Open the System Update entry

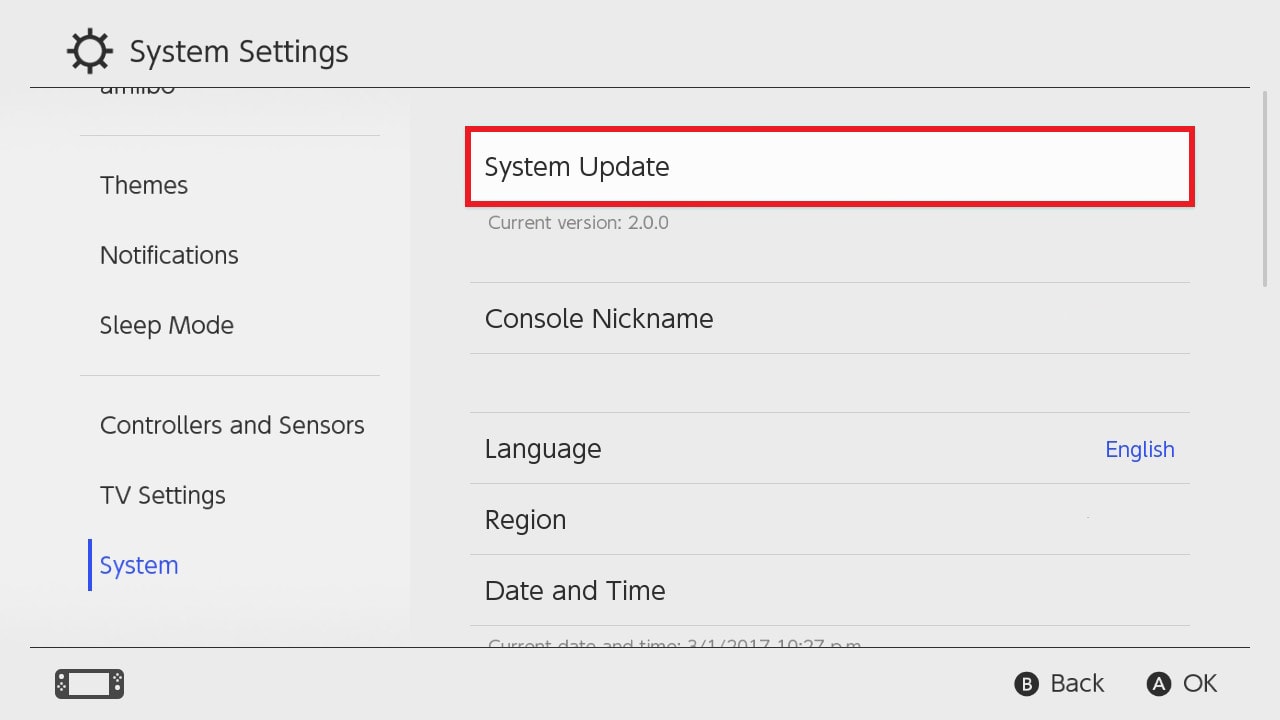coord(829,167)
